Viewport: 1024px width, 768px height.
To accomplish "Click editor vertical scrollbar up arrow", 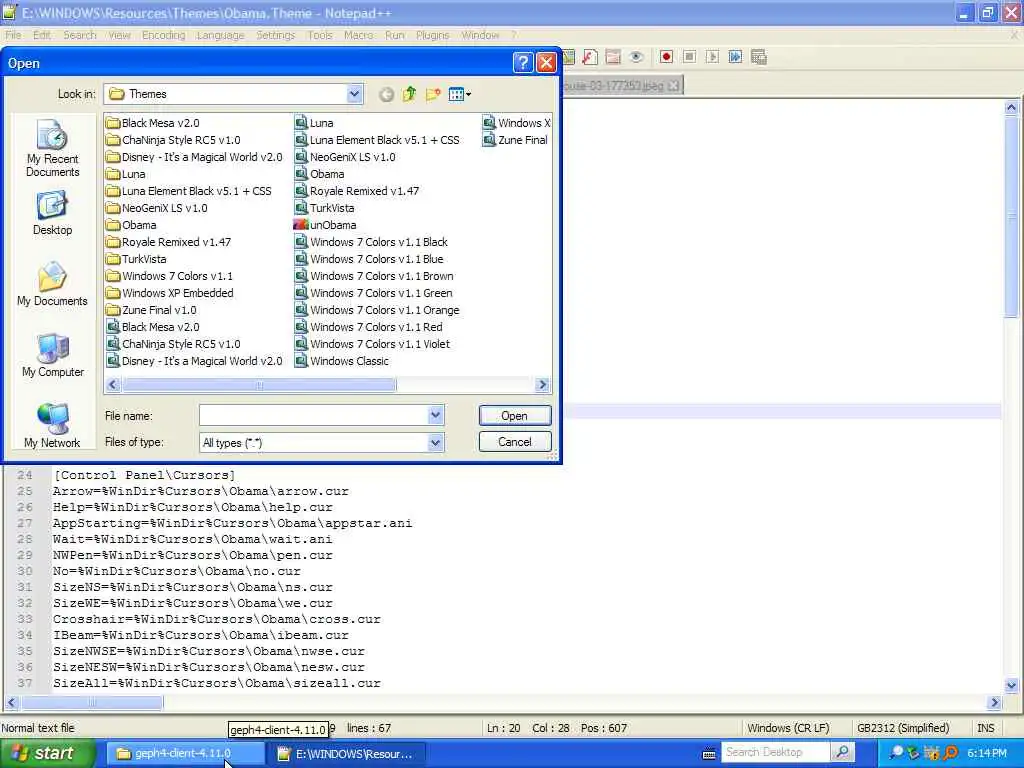I will click(x=1011, y=107).
